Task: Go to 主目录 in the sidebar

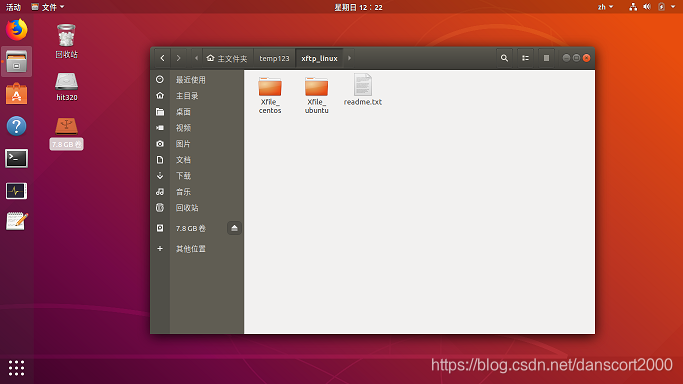Action: tap(197, 96)
